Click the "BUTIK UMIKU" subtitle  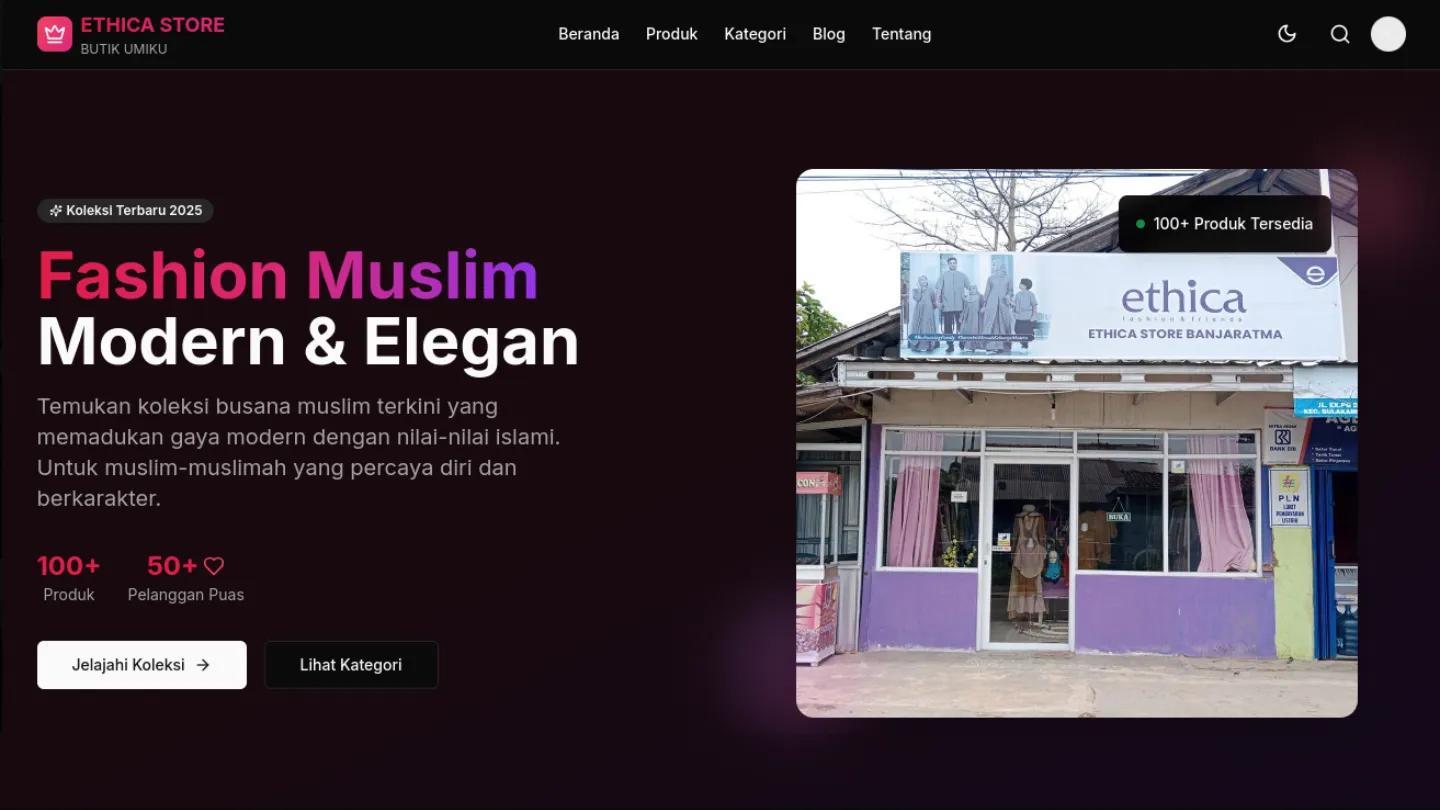[x=124, y=49]
